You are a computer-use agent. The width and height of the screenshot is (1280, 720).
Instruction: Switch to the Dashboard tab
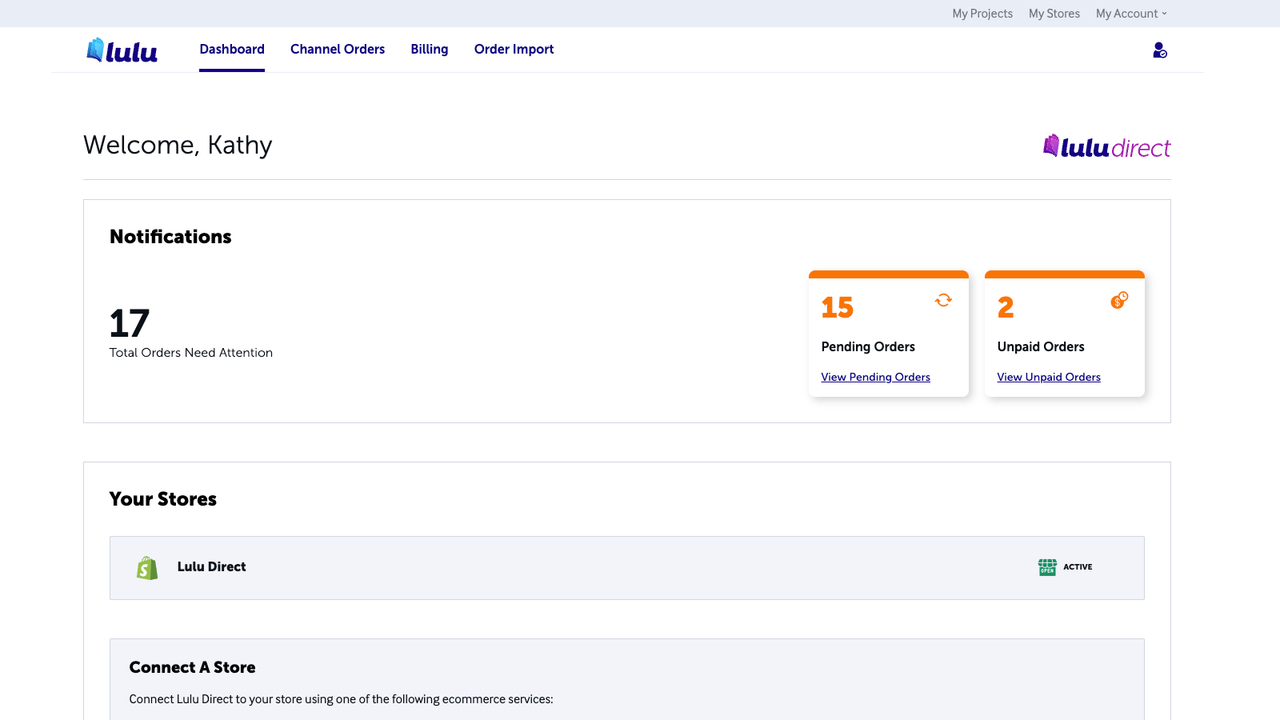232,49
